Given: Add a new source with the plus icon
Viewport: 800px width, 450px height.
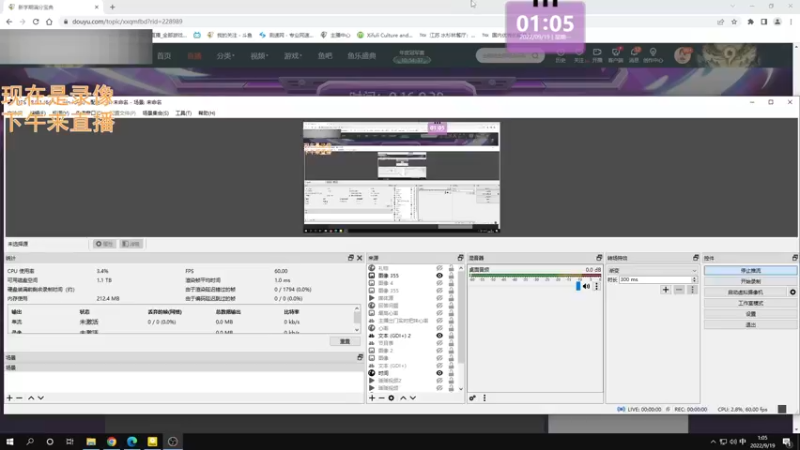Looking at the screenshot, I should (x=372, y=398).
